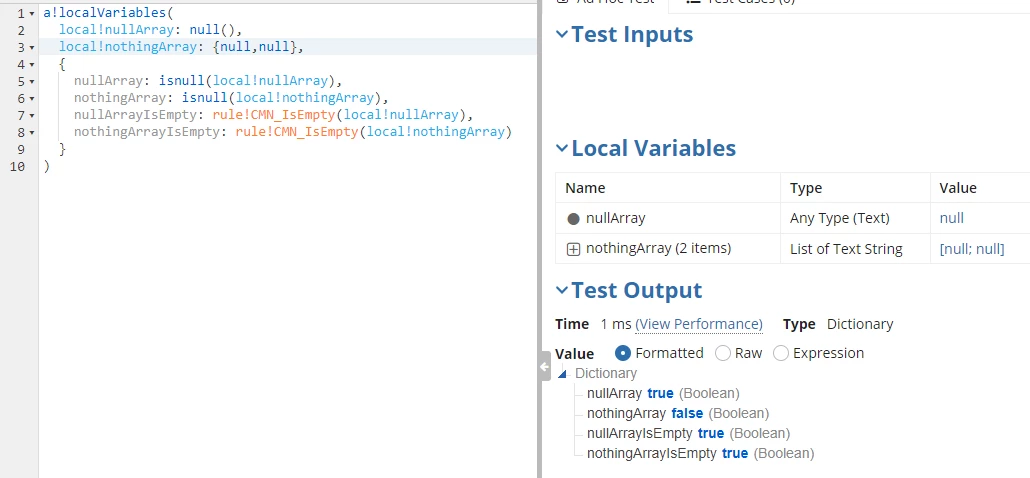Fold code at line 4 arrow
Screen dimensions: 1030x478
32,65
